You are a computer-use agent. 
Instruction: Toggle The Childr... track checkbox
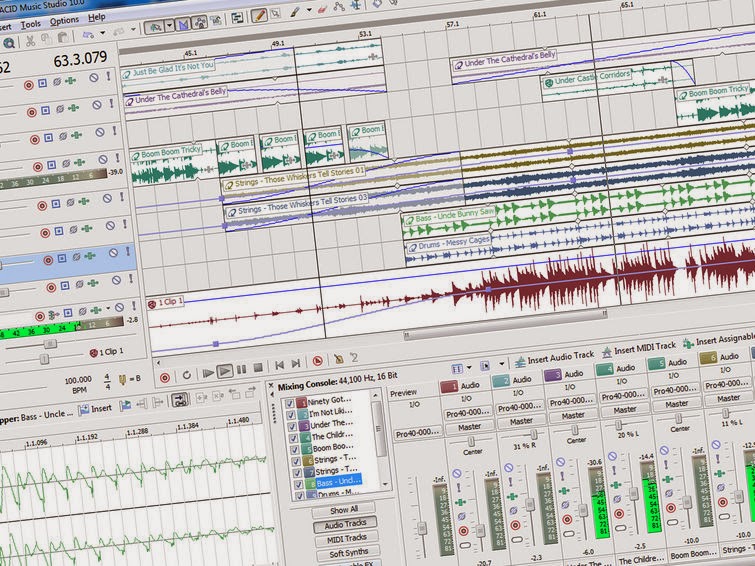click(x=293, y=438)
